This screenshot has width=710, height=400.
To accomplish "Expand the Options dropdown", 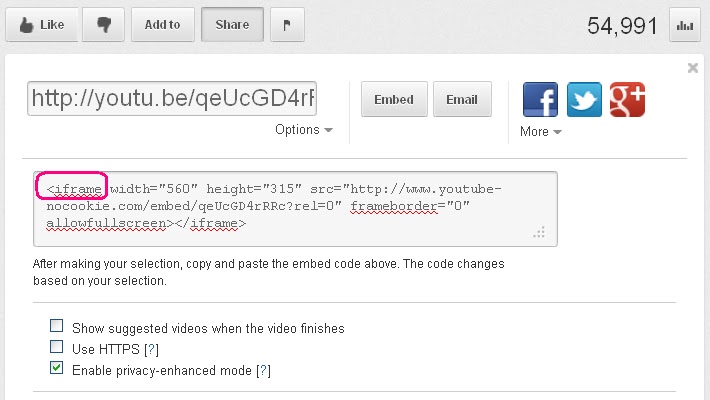I will pos(304,130).
